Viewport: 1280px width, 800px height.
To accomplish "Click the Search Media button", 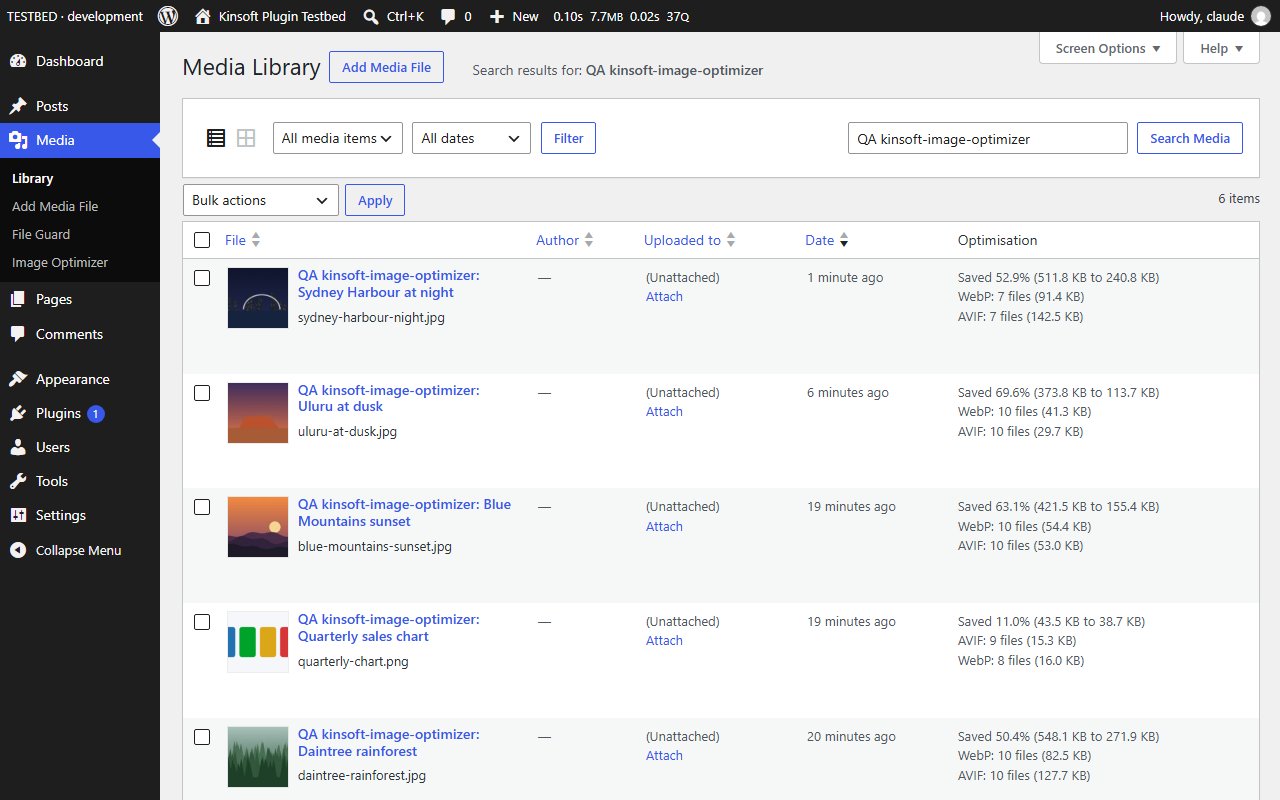I will (1190, 138).
